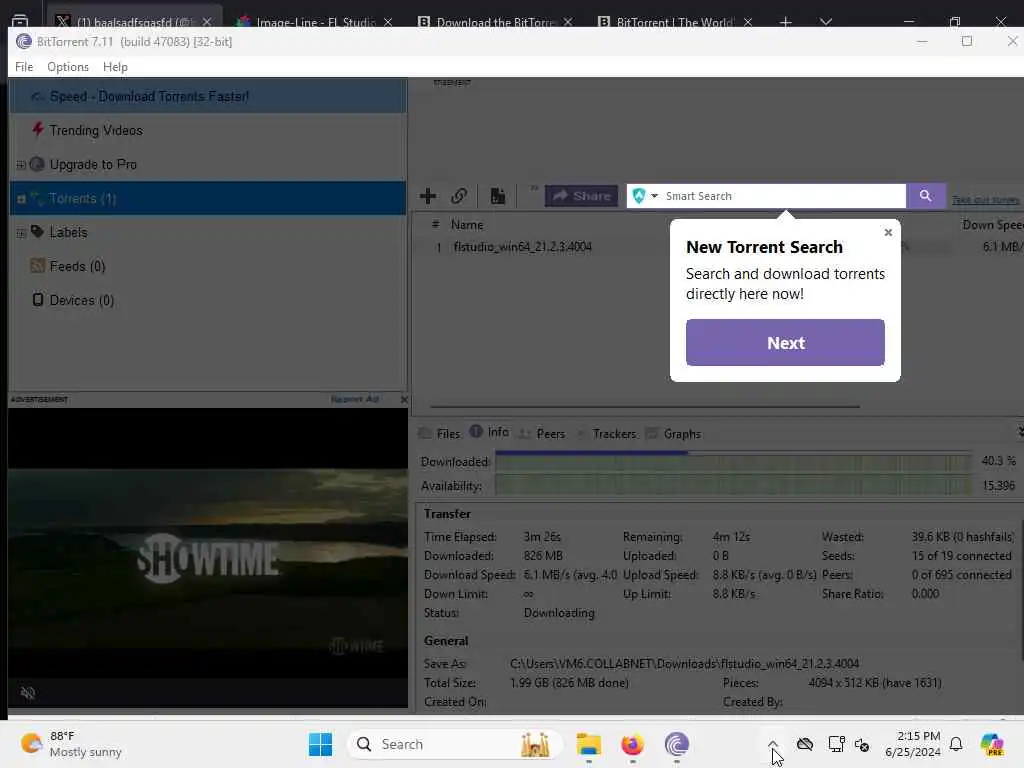This screenshot has height=768, width=1024.
Task: Click the Save As path text
Action: [684, 664]
